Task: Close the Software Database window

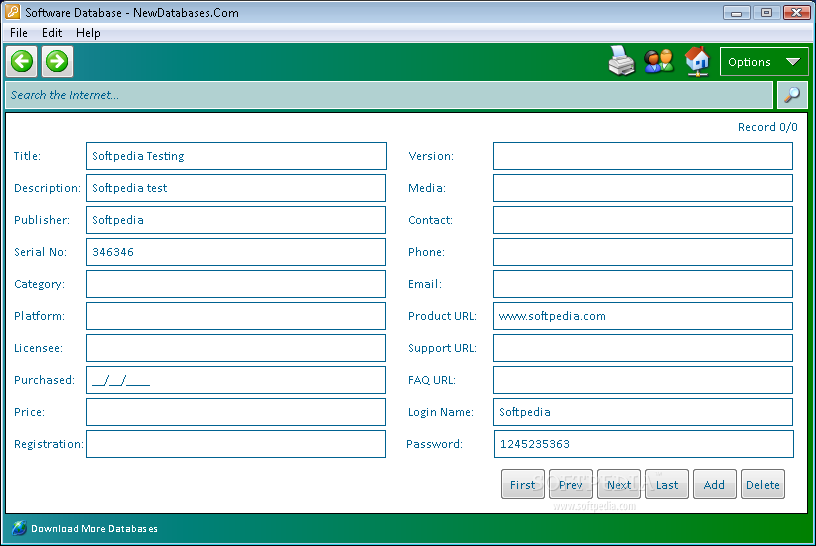Action: 796,12
